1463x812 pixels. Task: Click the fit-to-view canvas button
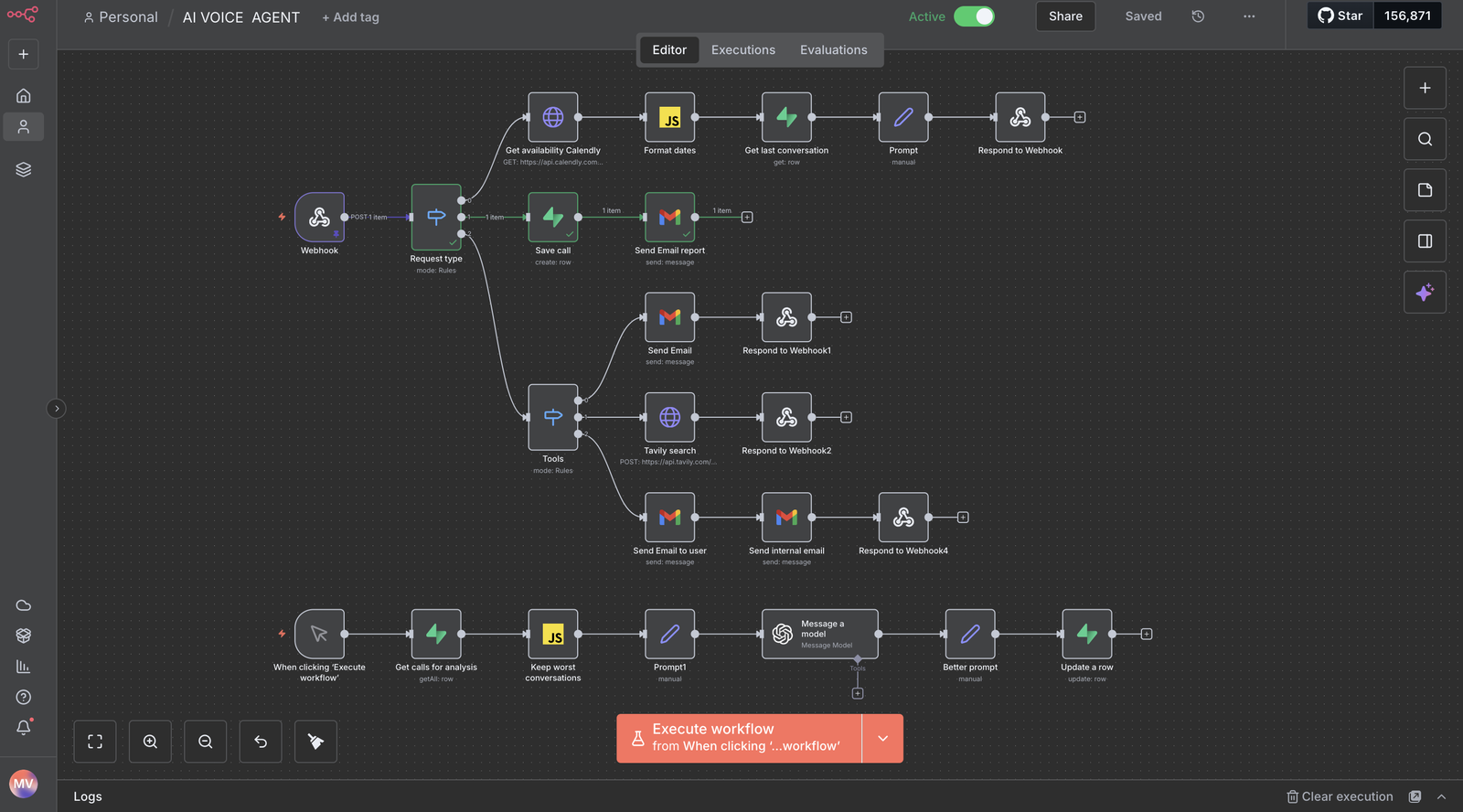coord(95,742)
